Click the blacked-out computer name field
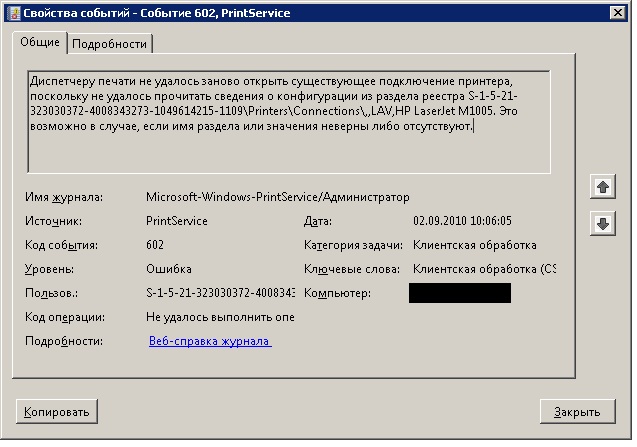 [460, 293]
